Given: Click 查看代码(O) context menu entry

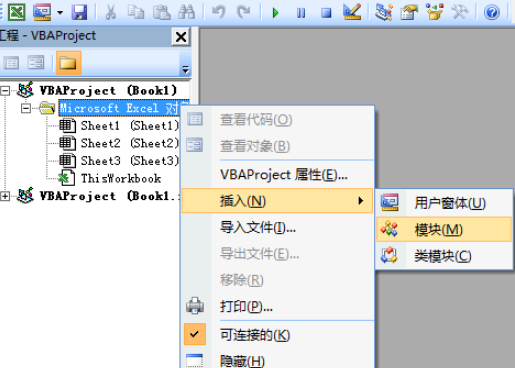Looking at the screenshot, I should tap(277, 120).
